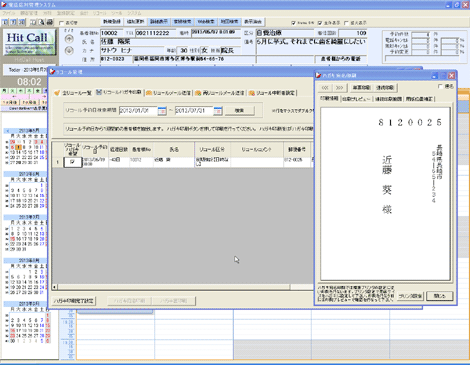Open calendar picker for recall end date

(218, 111)
